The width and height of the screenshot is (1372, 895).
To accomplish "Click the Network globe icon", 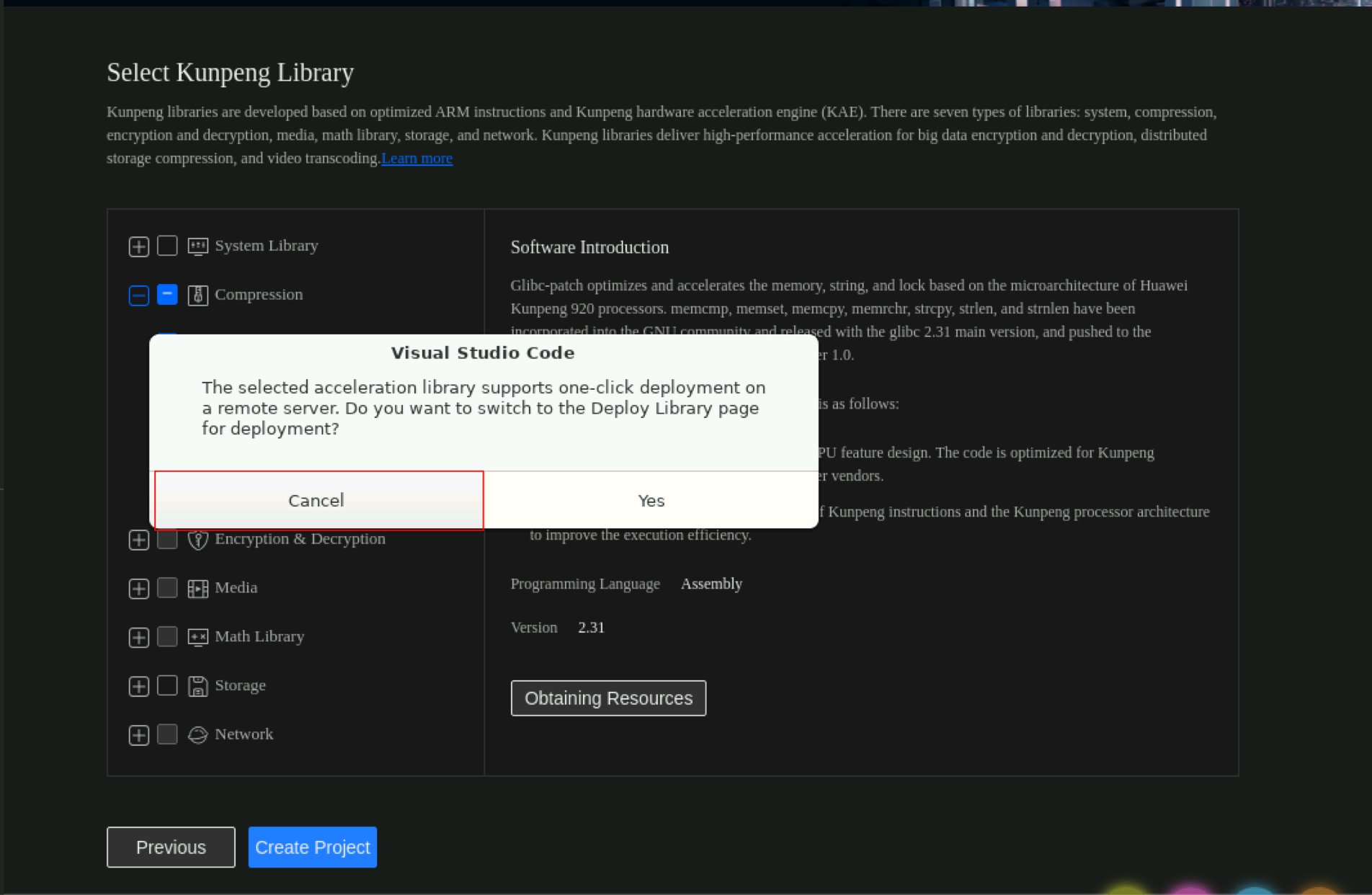I will pos(197,735).
